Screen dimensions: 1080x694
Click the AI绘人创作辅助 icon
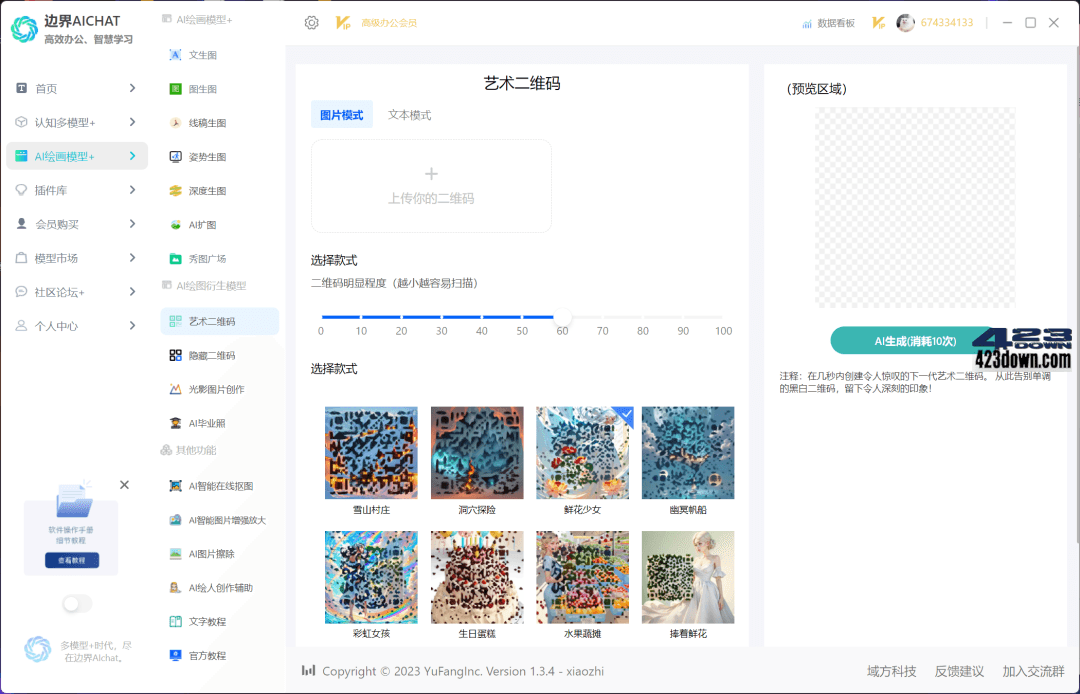click(175, 588)
